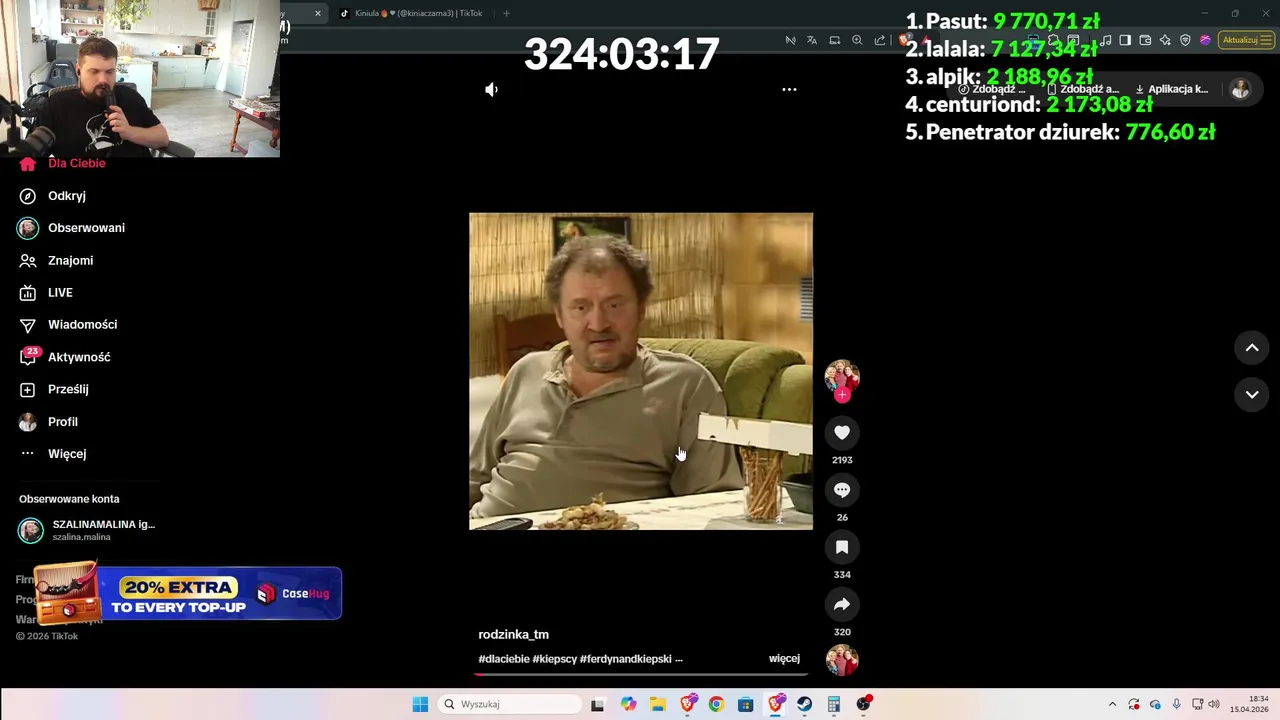Open the comments bubble showing 26
1280x720 pixels.
tap(842, 490)
